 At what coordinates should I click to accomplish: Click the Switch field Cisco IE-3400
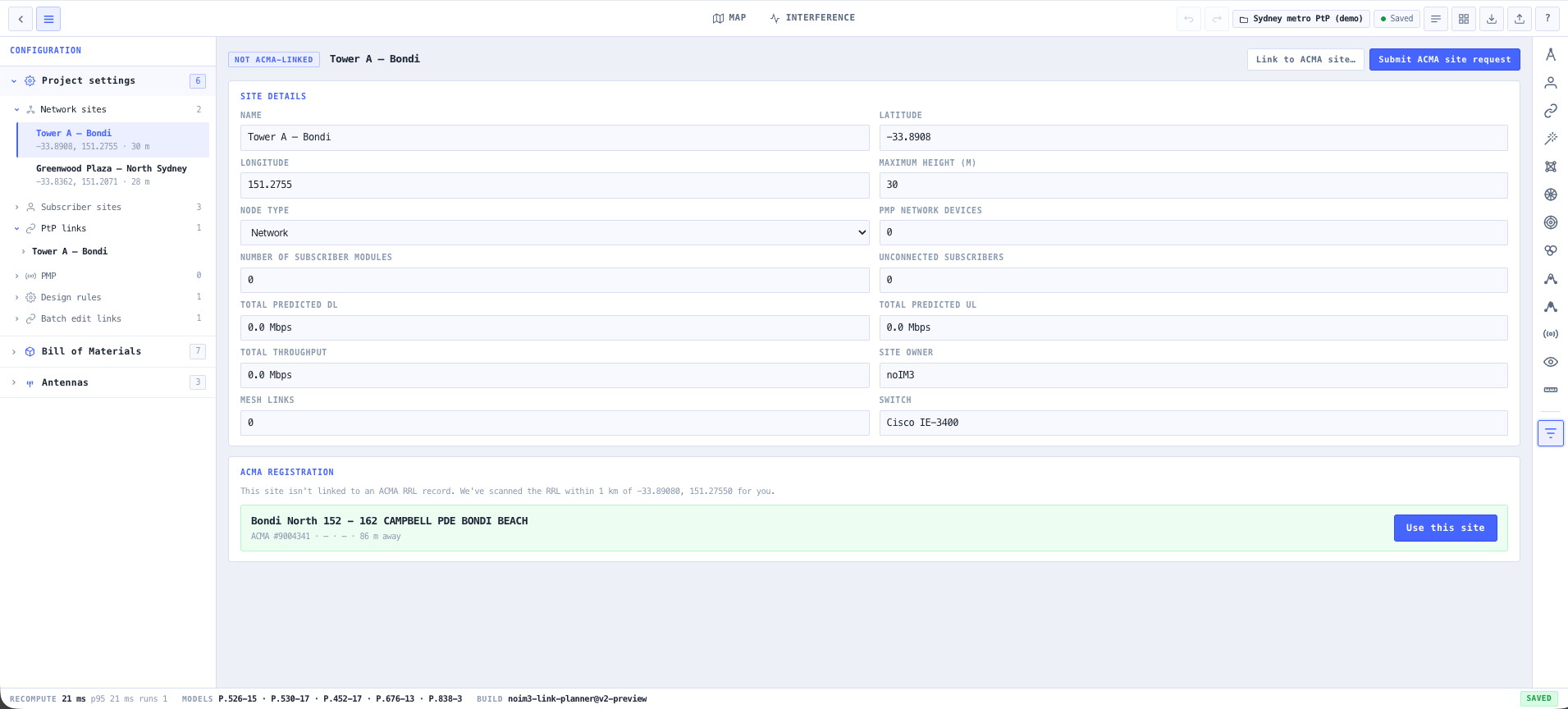(1193, 423)
